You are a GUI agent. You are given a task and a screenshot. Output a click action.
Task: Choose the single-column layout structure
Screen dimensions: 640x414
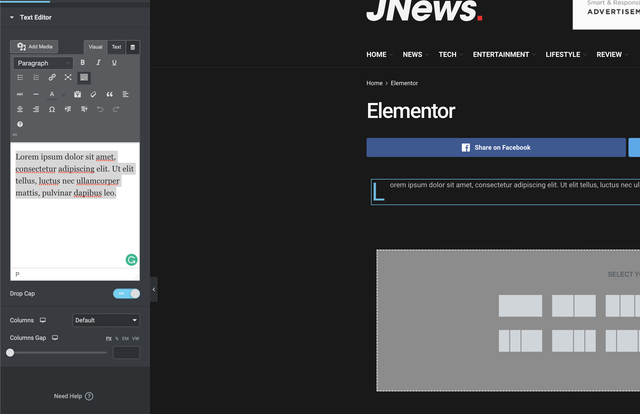pyautogui.click(x=520, y=306)
